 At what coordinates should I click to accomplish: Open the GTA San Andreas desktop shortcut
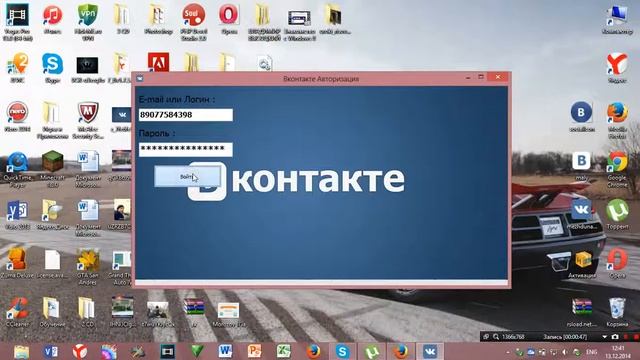coord(87,266)
